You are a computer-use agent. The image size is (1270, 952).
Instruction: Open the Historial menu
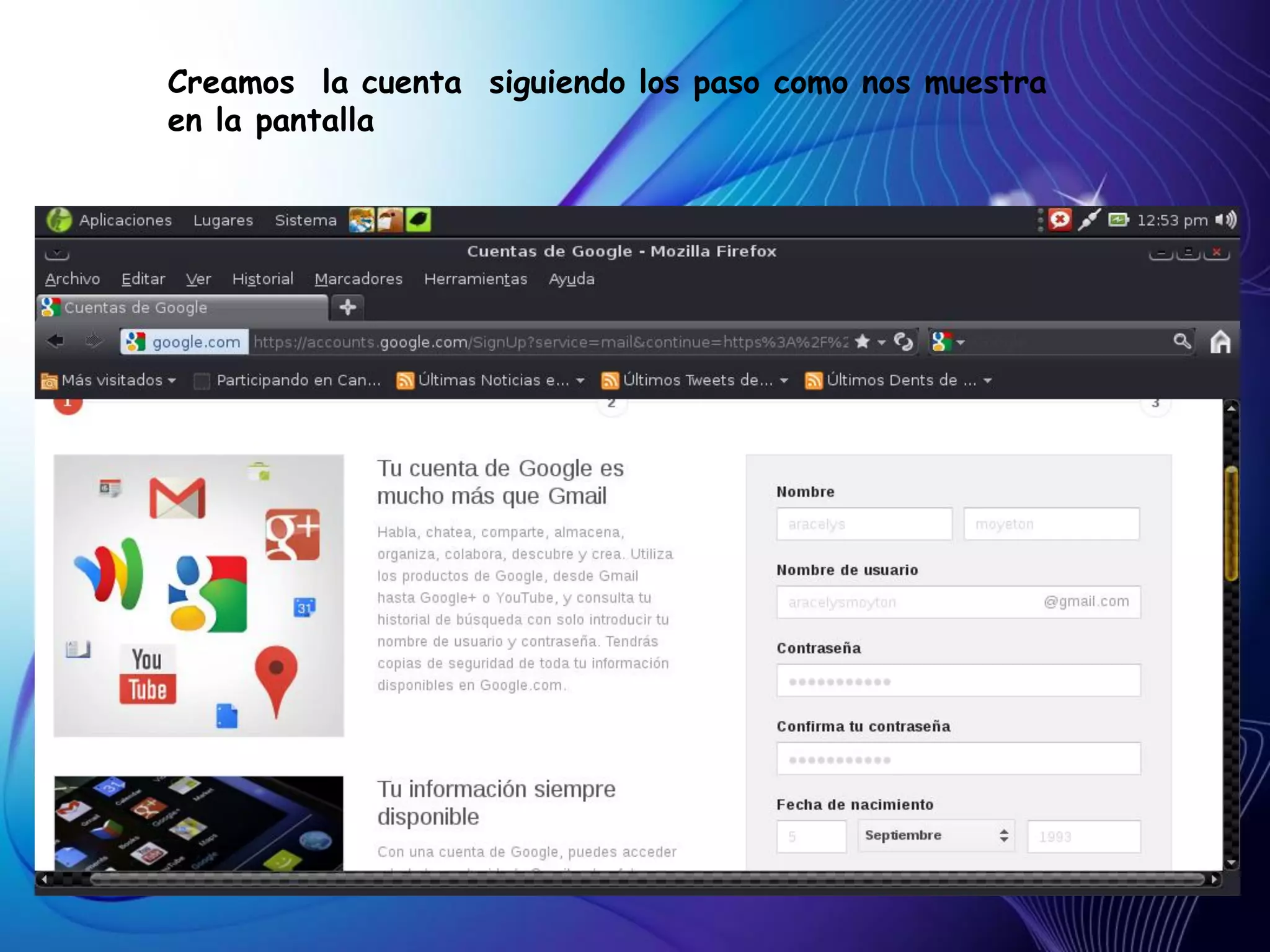pos(263,279)
